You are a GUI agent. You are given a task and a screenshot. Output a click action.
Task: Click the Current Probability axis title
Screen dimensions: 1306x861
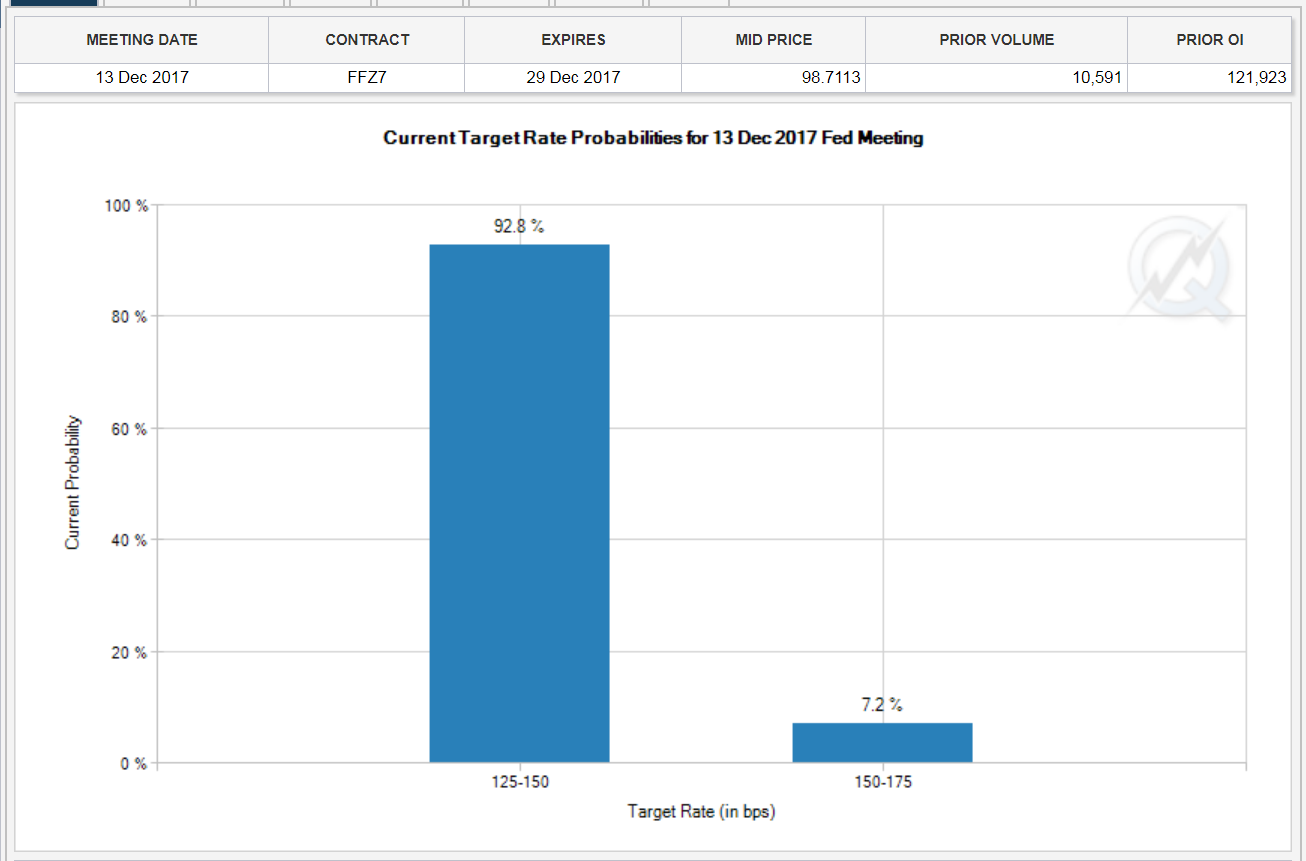72,483
